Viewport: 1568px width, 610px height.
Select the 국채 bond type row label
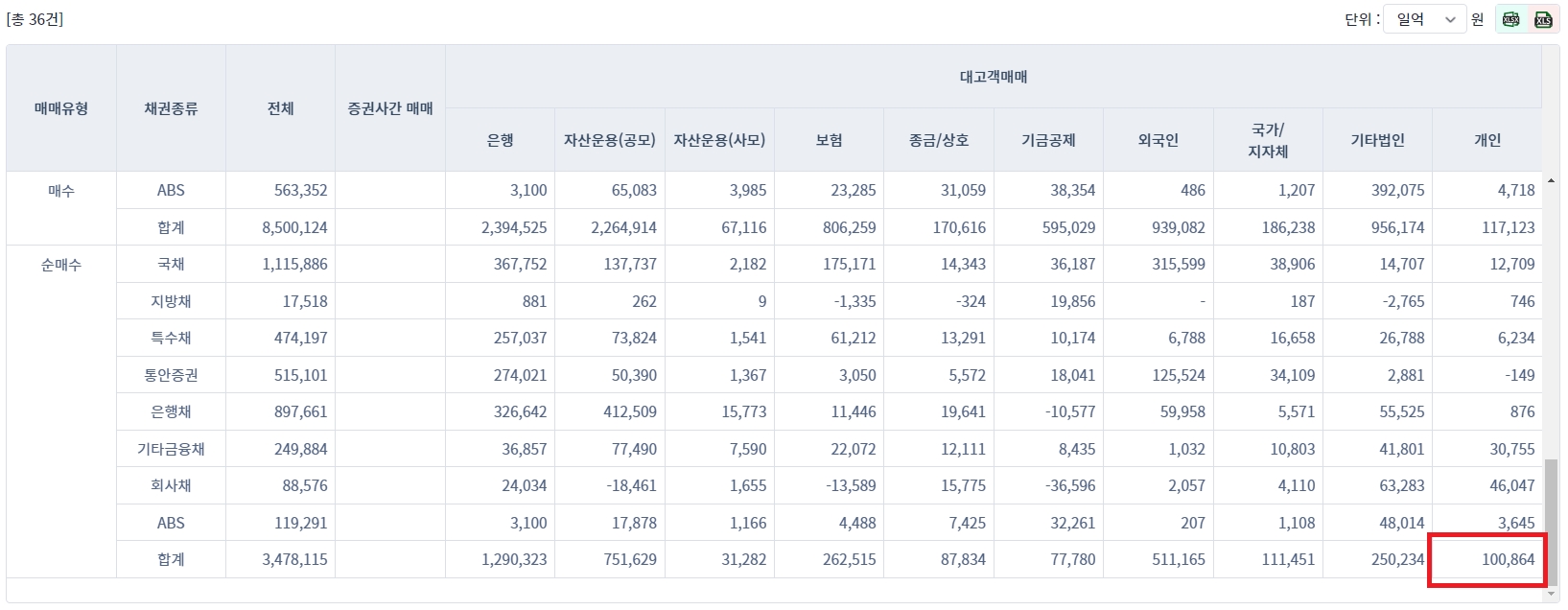coord(171,264)
